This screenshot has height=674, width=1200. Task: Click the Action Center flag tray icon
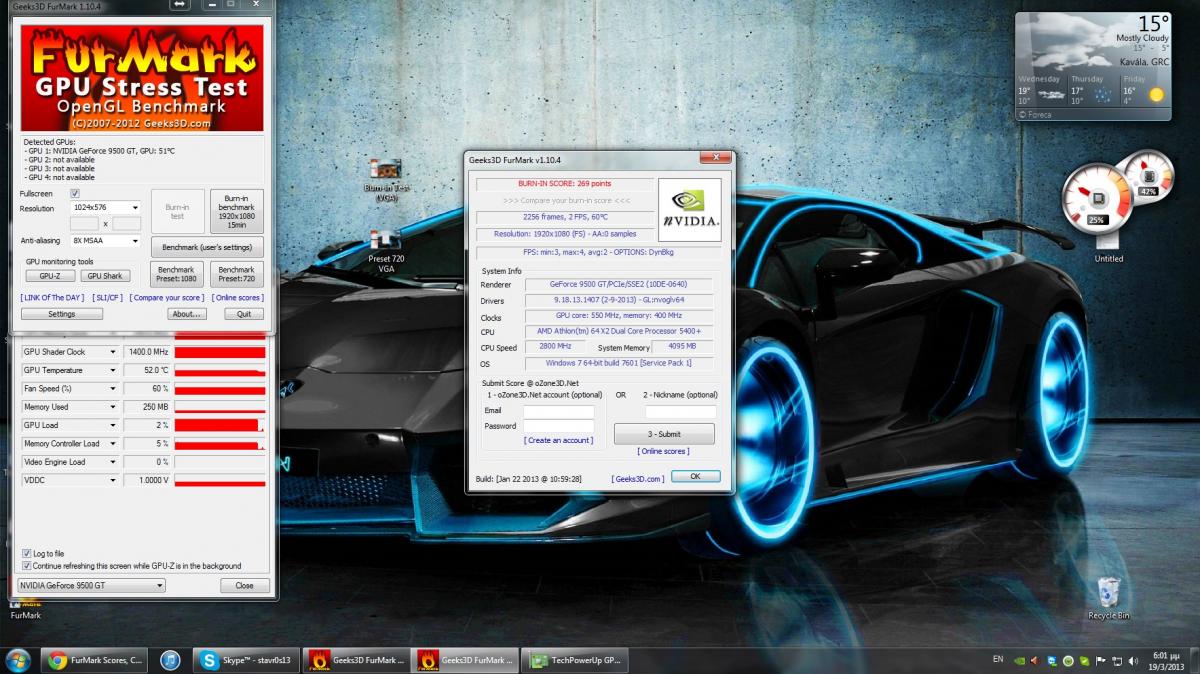click(x=1099, y=660)
